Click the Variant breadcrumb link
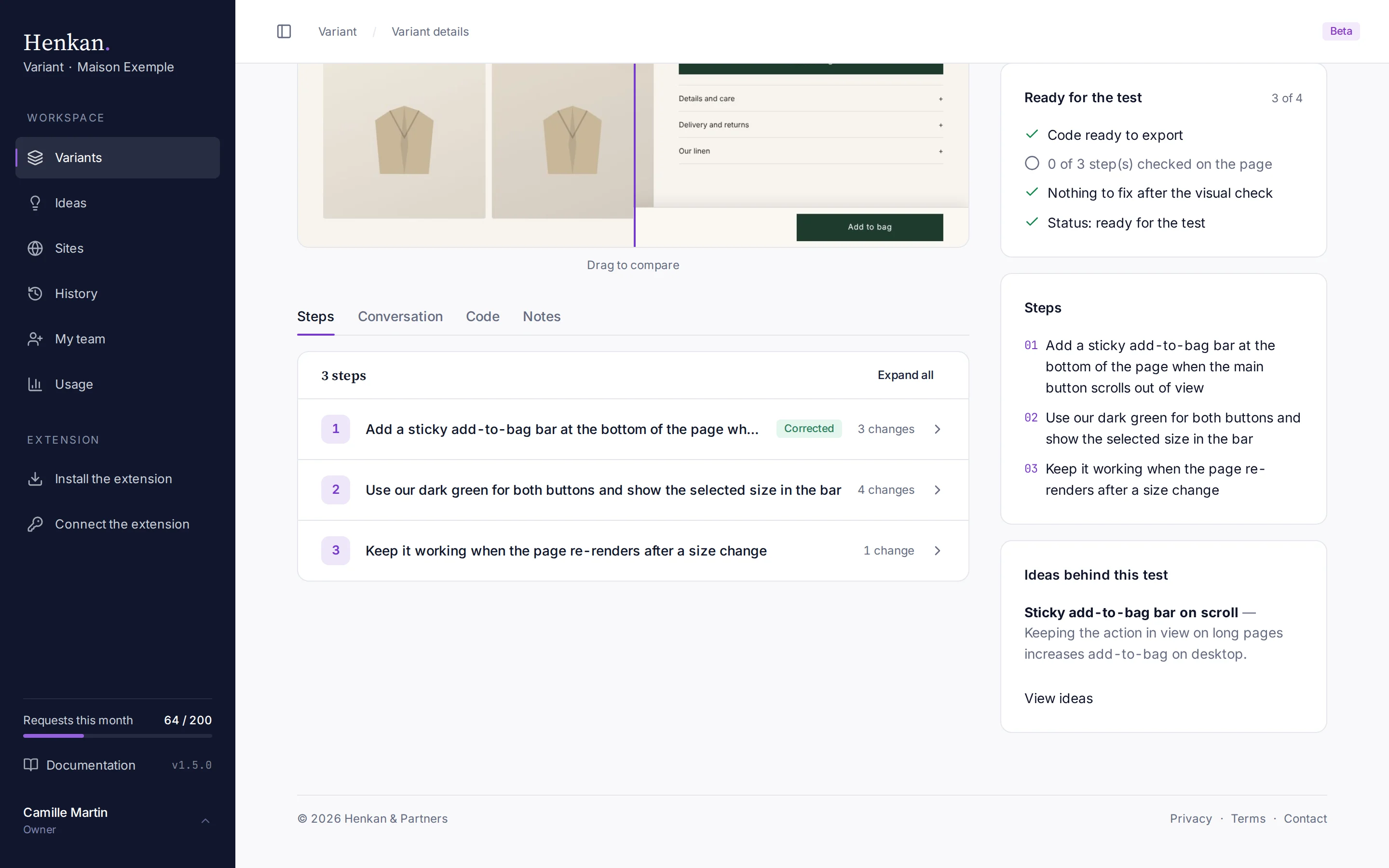 click(338, 31)
